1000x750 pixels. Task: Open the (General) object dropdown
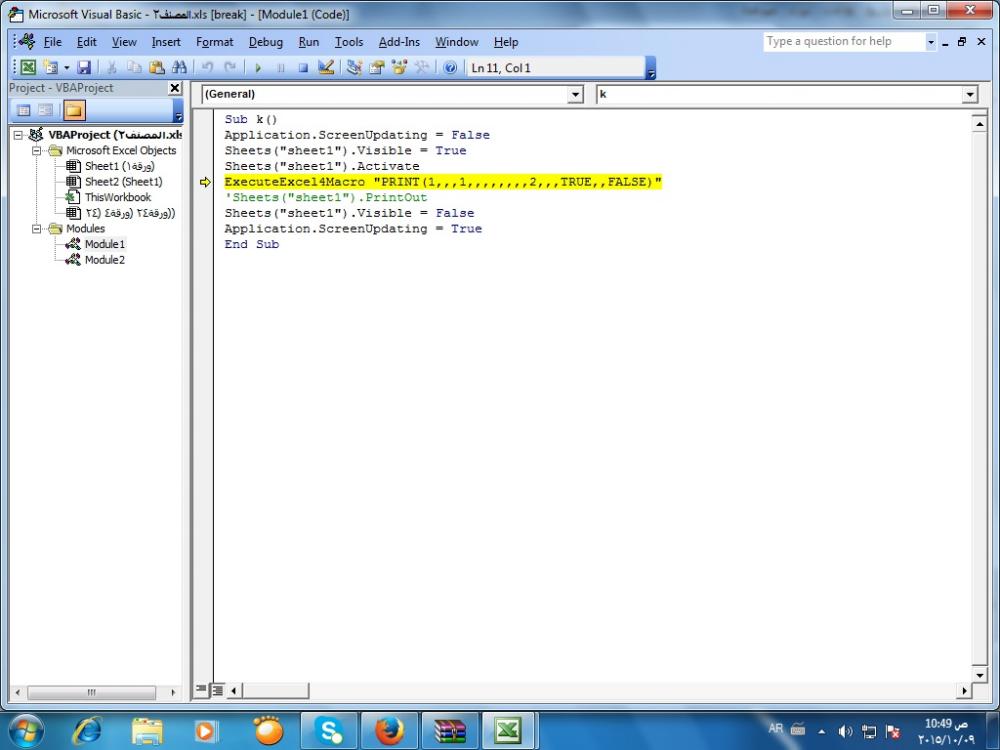click(x=575, y=94)
